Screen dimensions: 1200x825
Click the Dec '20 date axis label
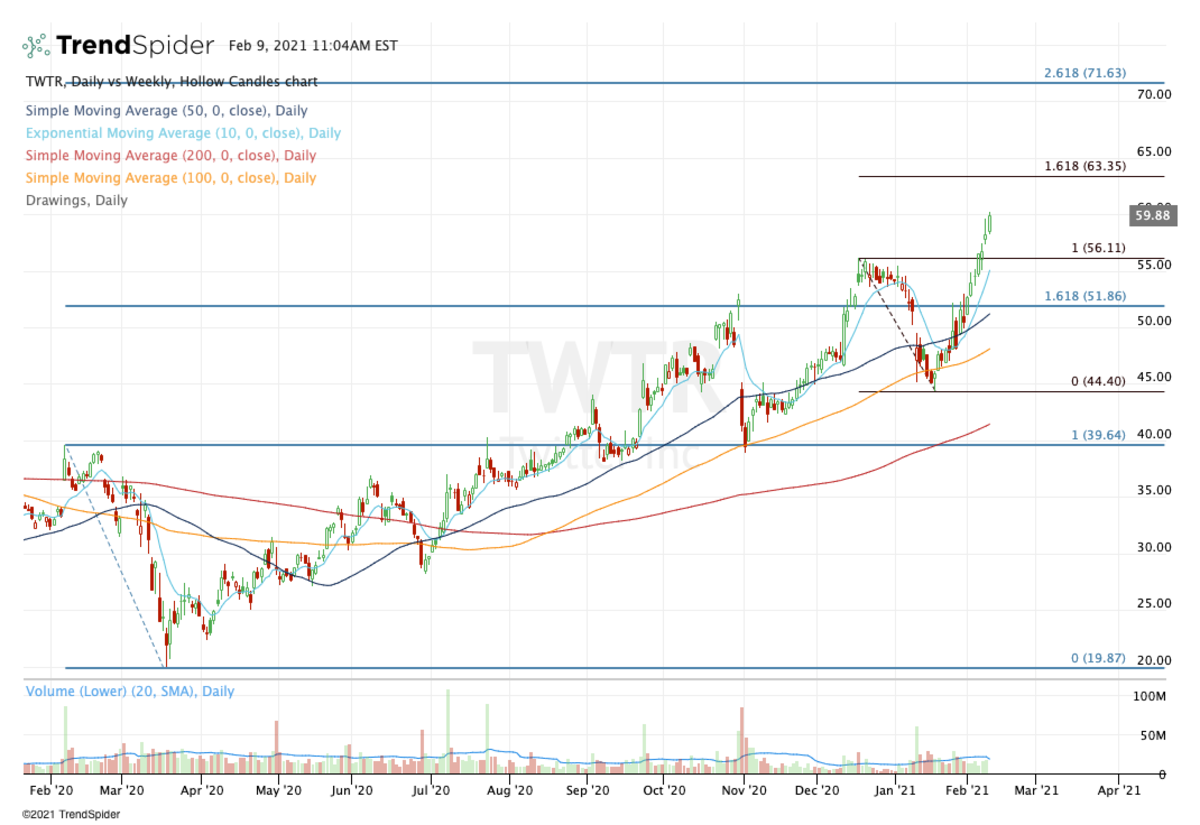pos(818,790)
